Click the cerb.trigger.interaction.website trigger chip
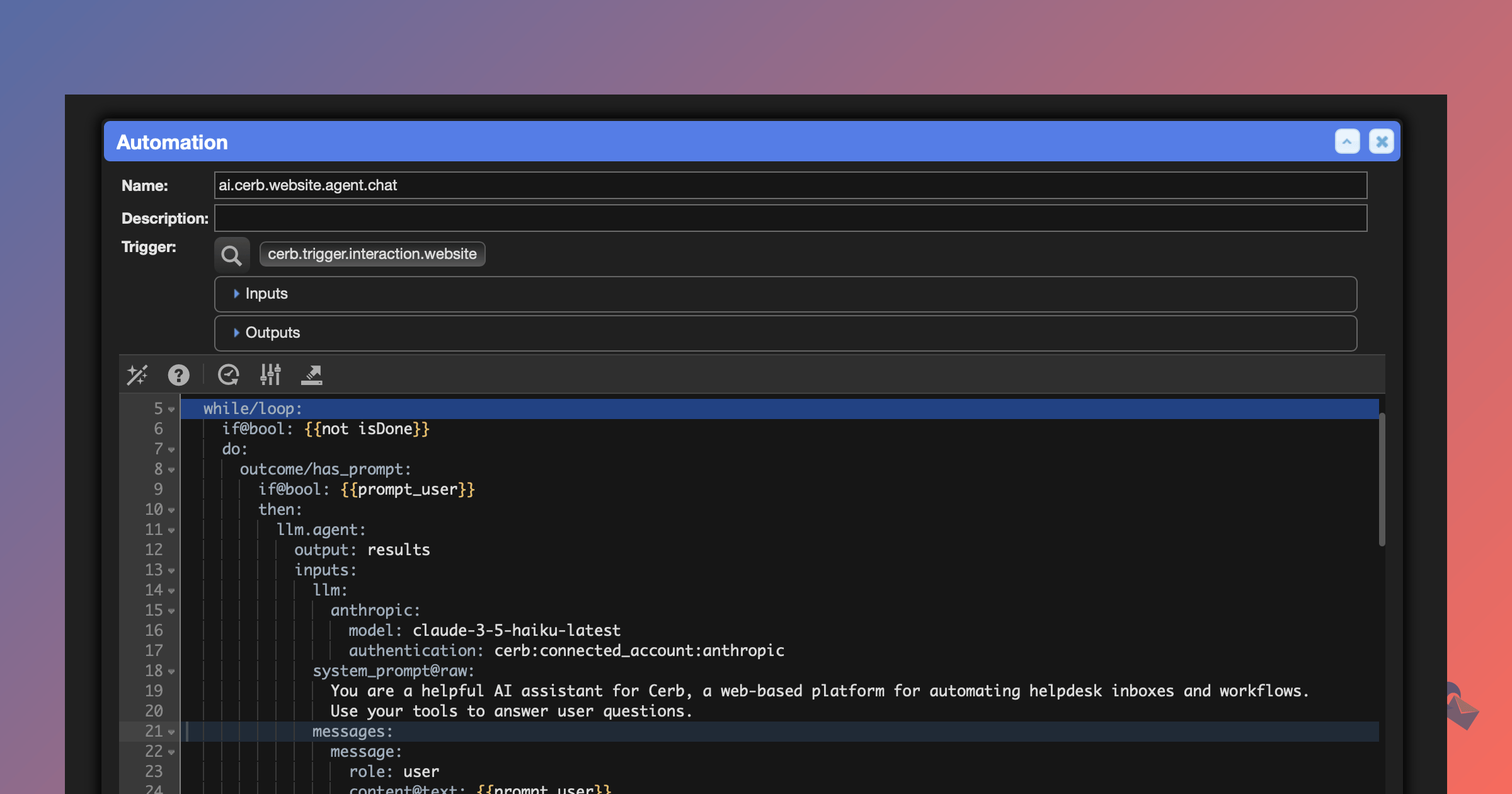 [372, 254]
